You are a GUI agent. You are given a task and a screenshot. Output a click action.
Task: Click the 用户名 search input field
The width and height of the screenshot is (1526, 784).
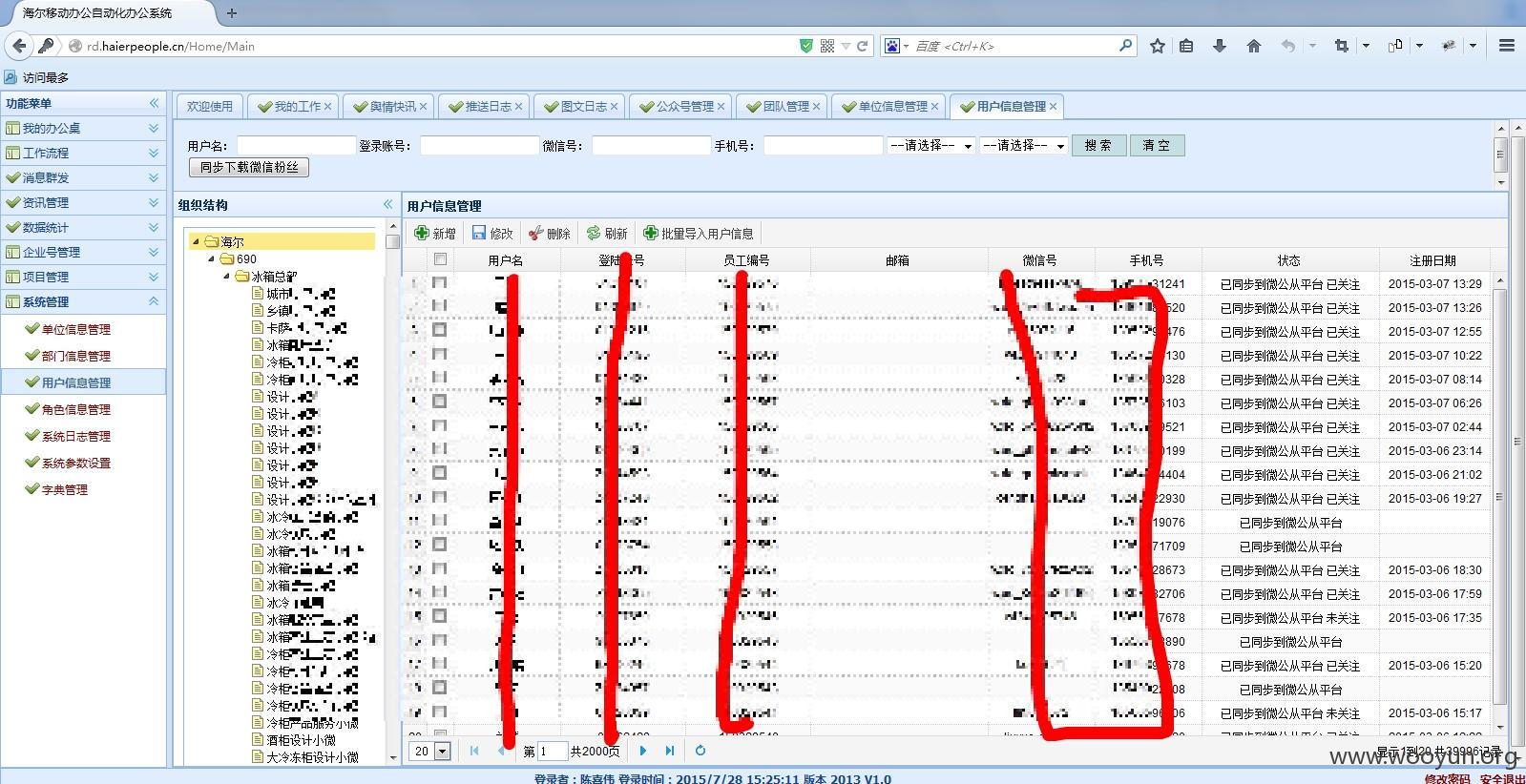coord(296,145)
